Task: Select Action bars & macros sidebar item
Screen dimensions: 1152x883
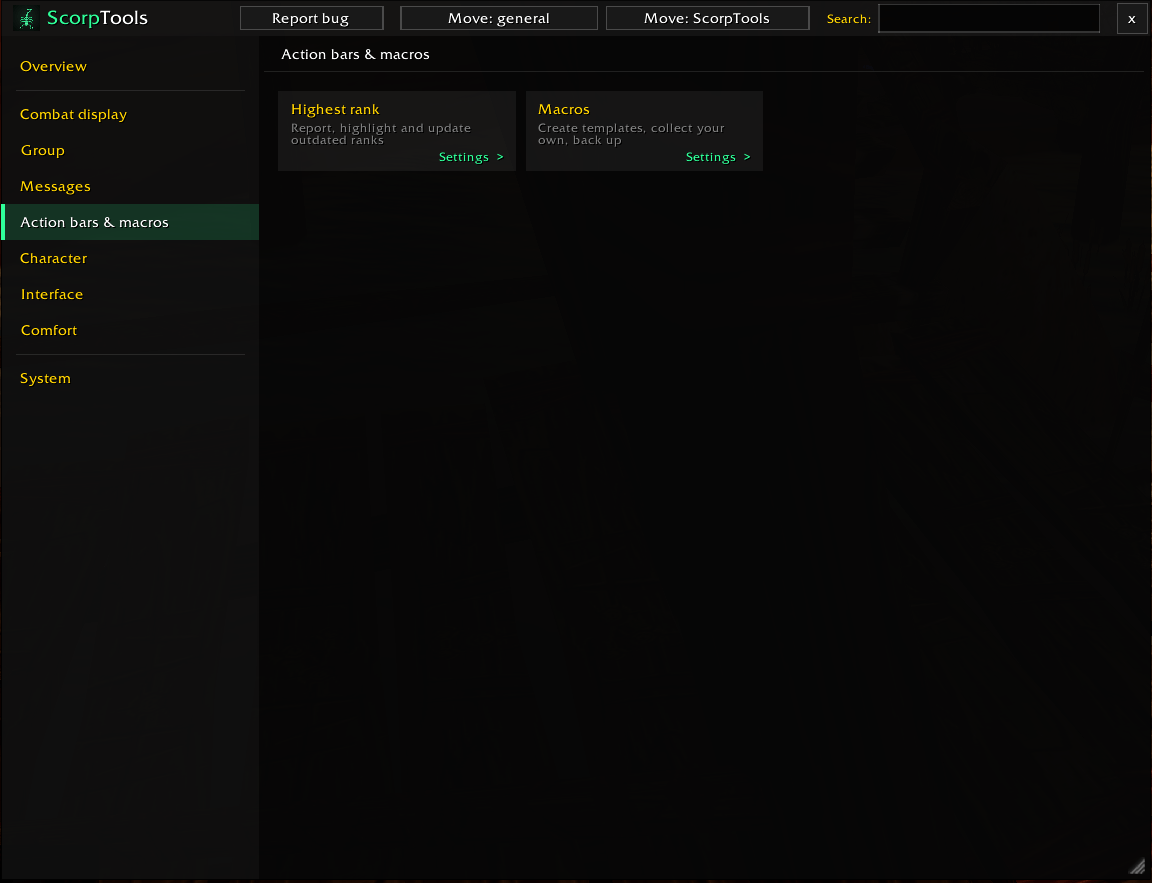Action: 130,222
